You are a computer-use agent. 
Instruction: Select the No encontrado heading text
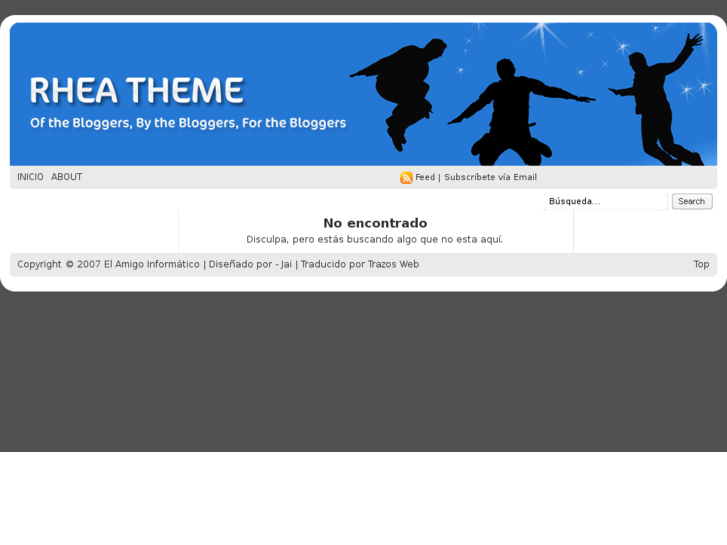375,223
